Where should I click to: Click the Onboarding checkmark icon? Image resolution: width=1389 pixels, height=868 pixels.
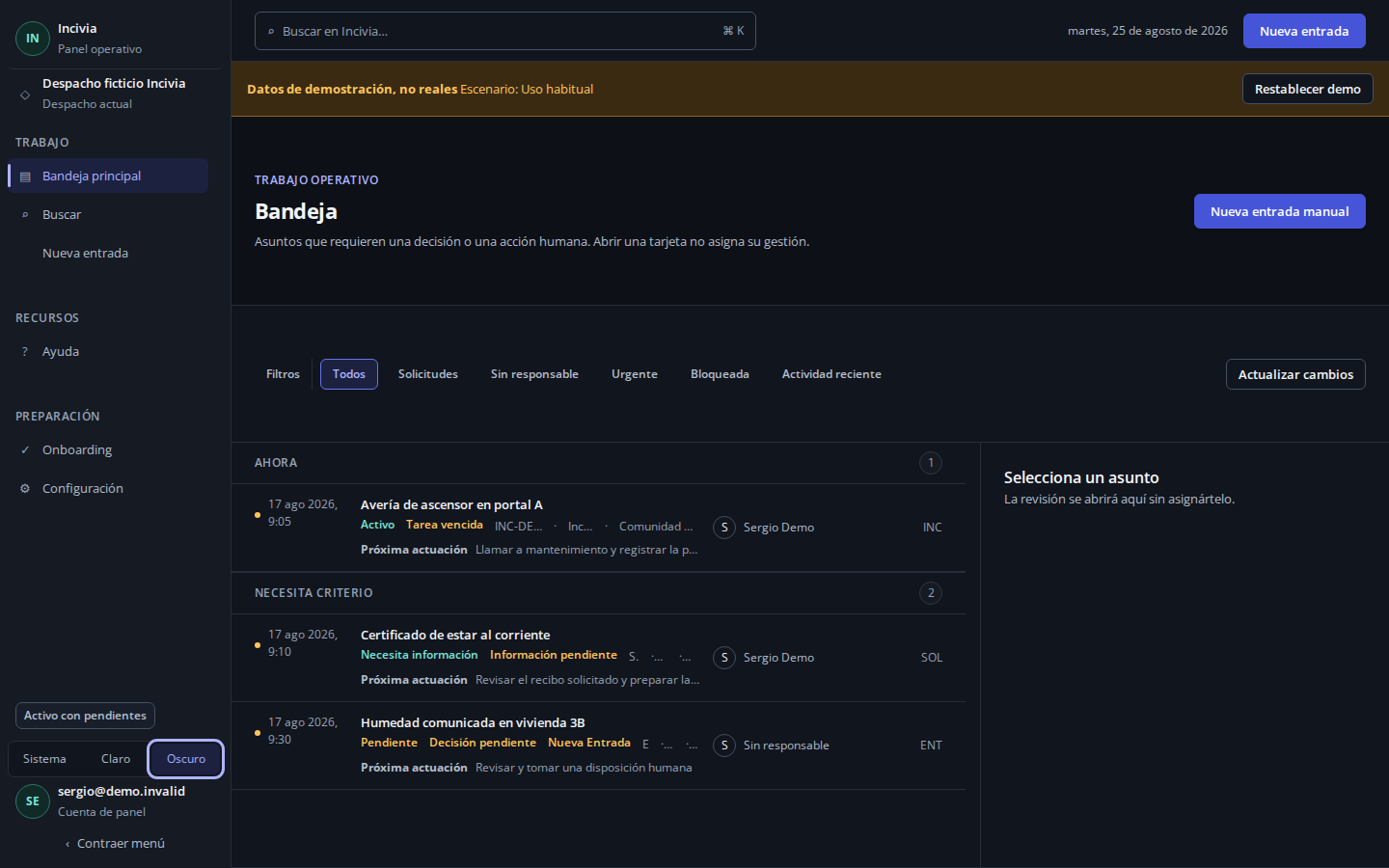pos(25,450)
